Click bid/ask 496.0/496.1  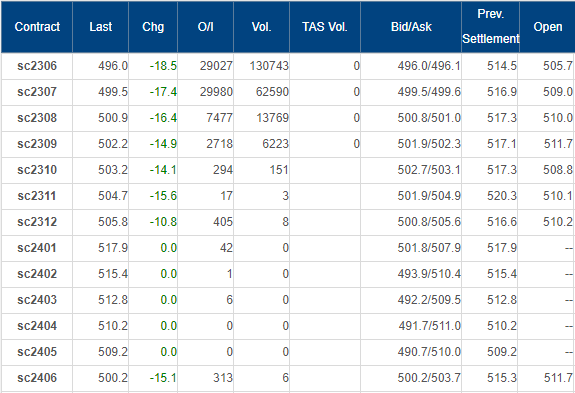point(429,66)
